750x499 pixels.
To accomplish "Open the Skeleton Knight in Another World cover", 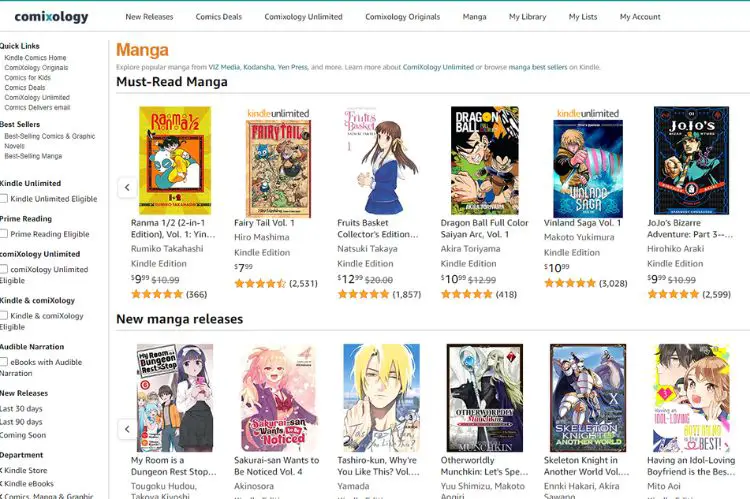I will tap(588, 398).
